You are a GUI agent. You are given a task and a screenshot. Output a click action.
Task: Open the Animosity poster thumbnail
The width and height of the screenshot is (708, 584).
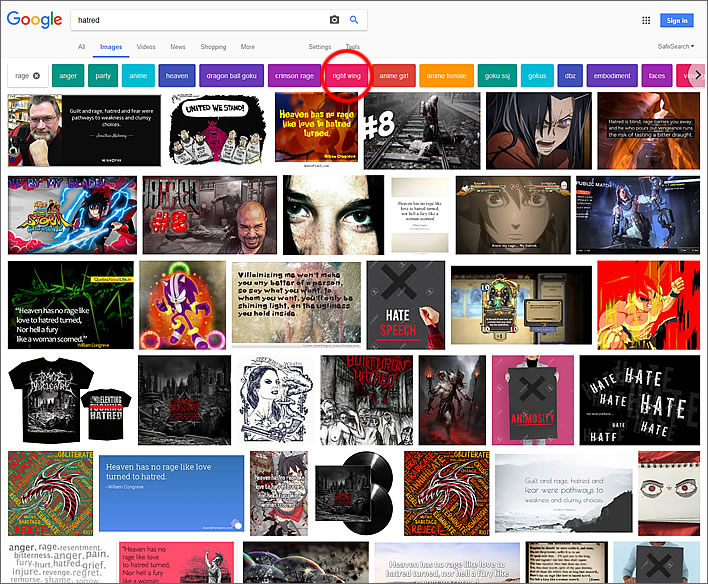point(533,400)
